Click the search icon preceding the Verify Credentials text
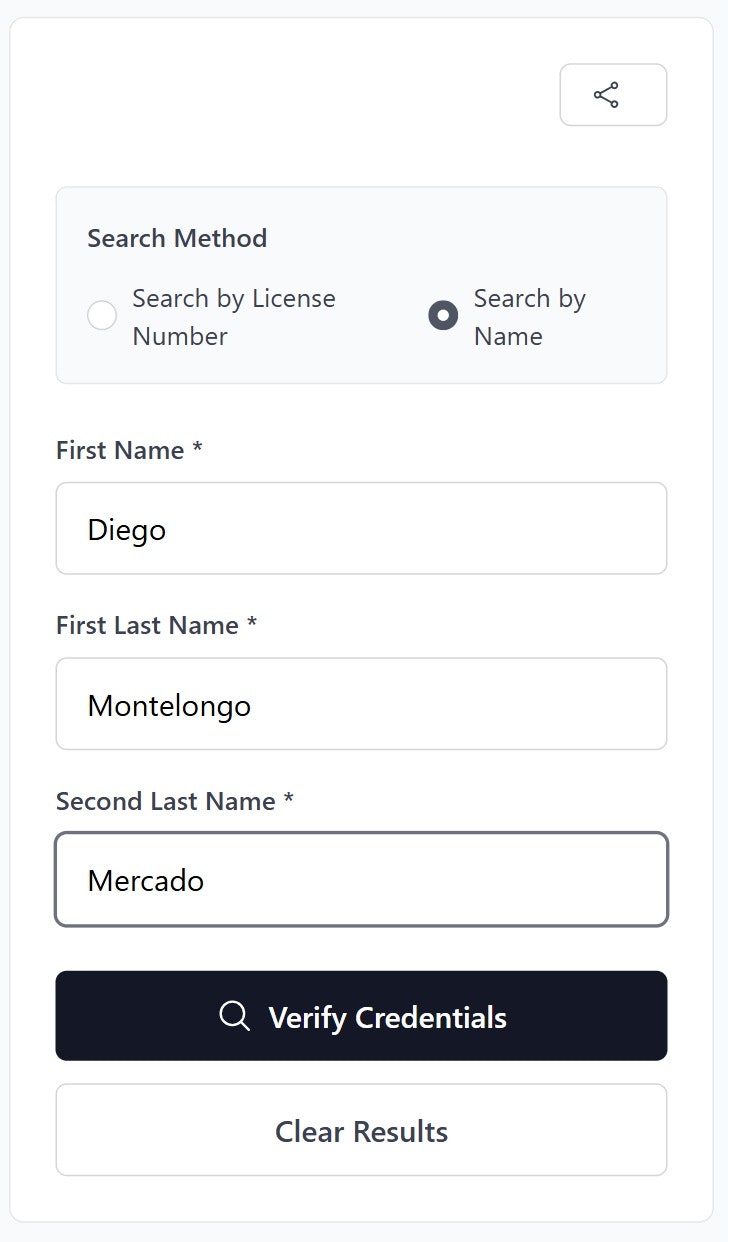 coord(233,1016)
